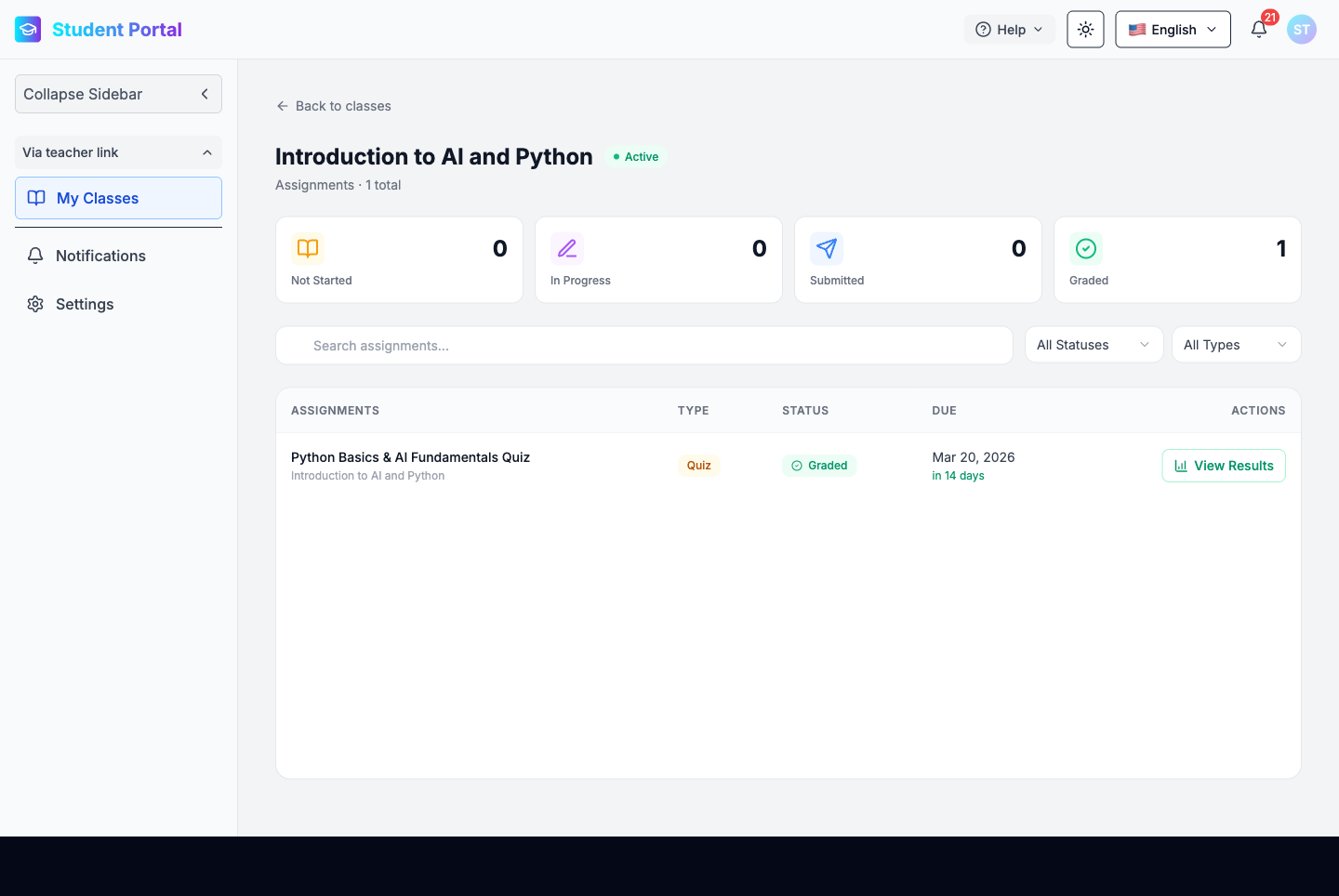Click the ST user avatar
Screen dimensions: 1339x896
pos(1301,30)
